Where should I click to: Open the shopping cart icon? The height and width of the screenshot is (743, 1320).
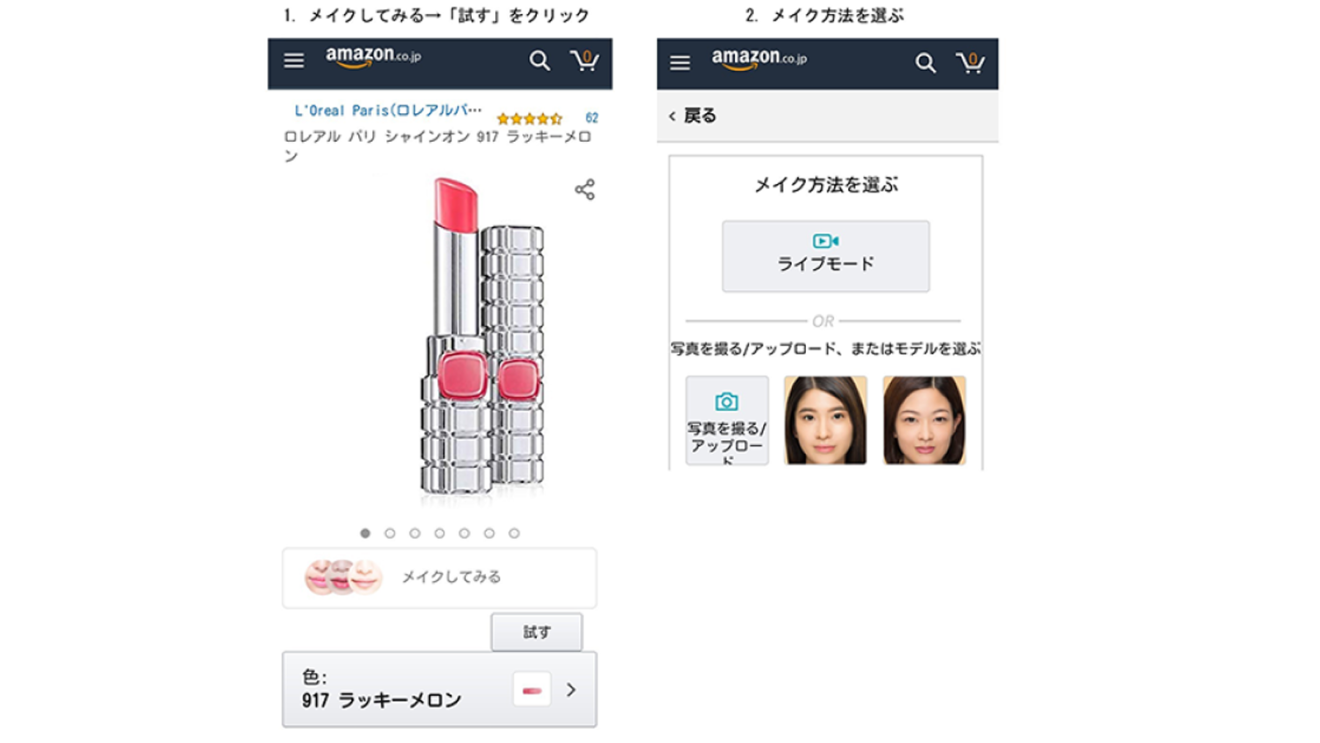585,61
